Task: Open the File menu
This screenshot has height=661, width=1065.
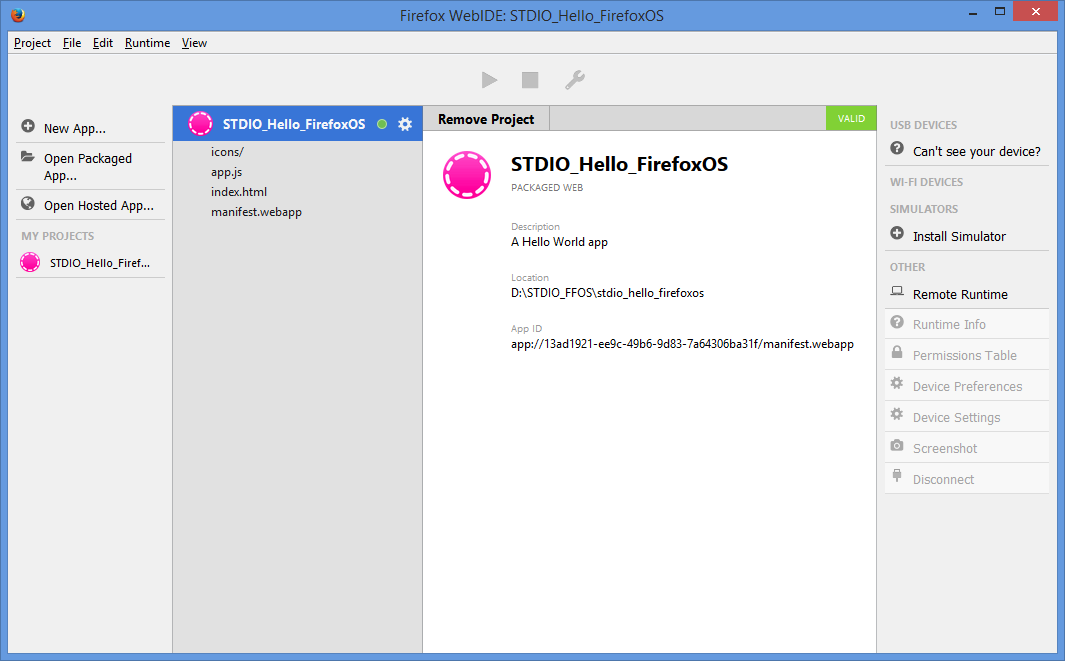Action: [72, 43]
